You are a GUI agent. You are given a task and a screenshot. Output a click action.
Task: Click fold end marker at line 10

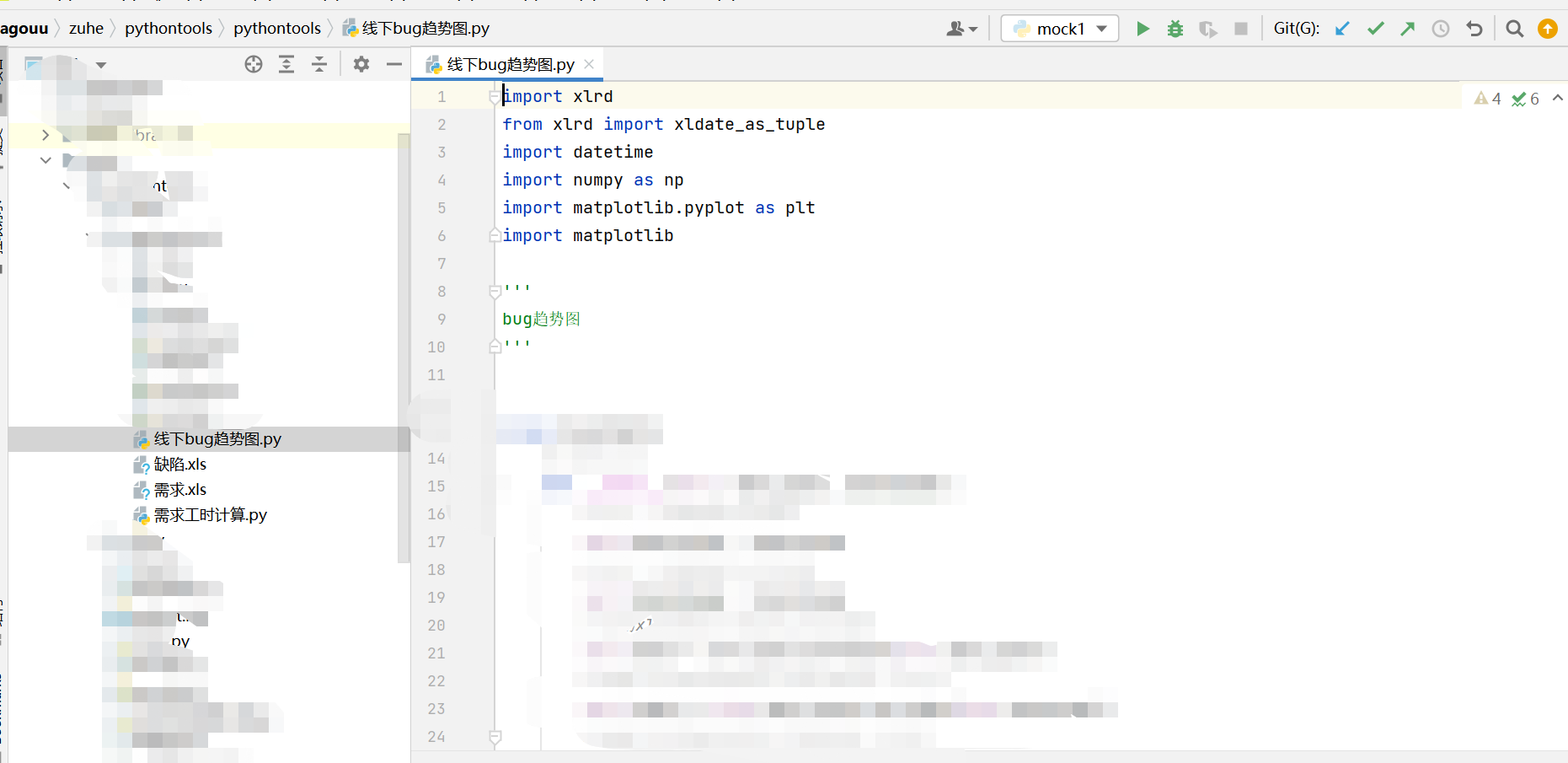pyautogui.click(x=495, y=347)
